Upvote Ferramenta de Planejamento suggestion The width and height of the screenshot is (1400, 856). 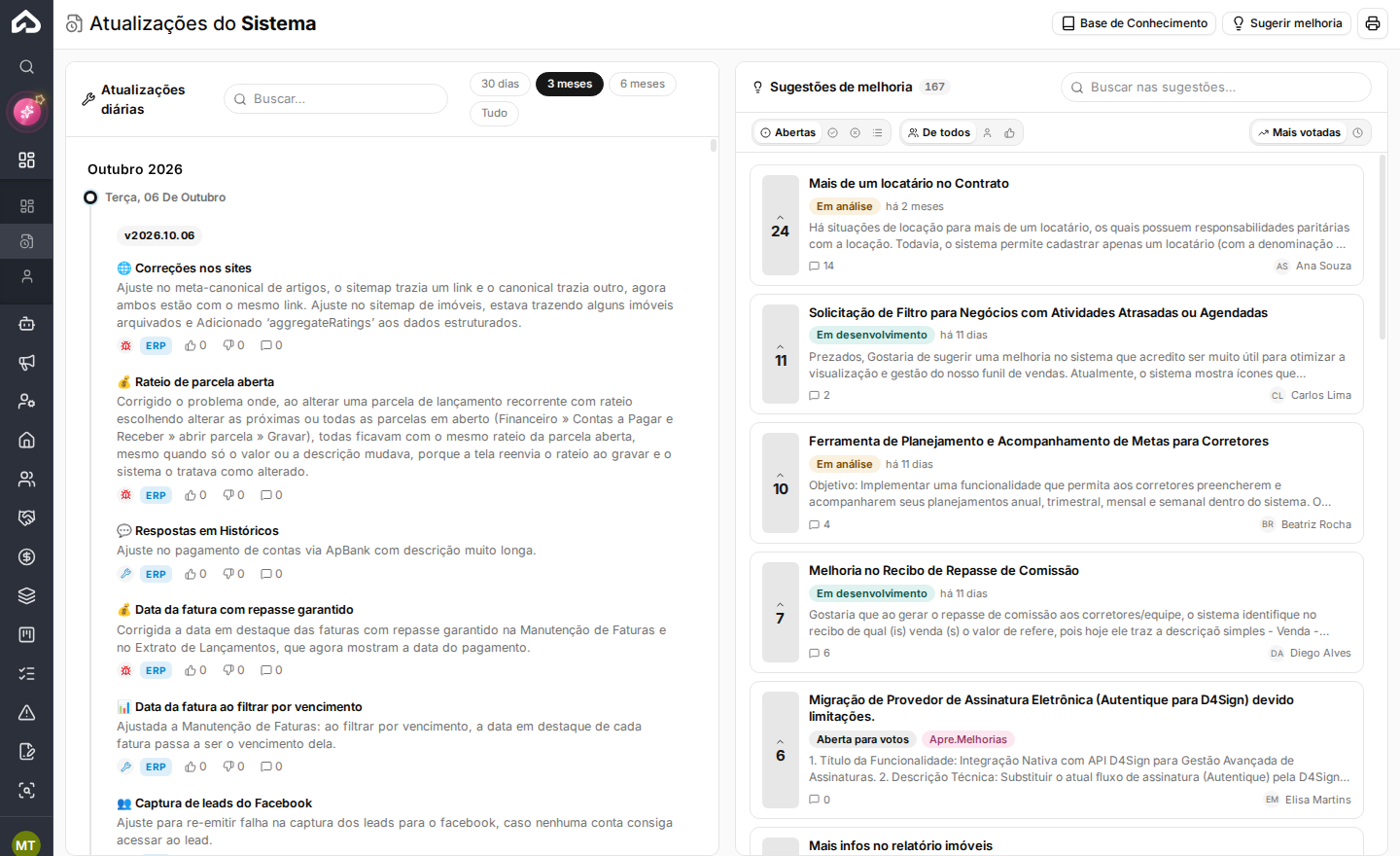pos(780,483)
